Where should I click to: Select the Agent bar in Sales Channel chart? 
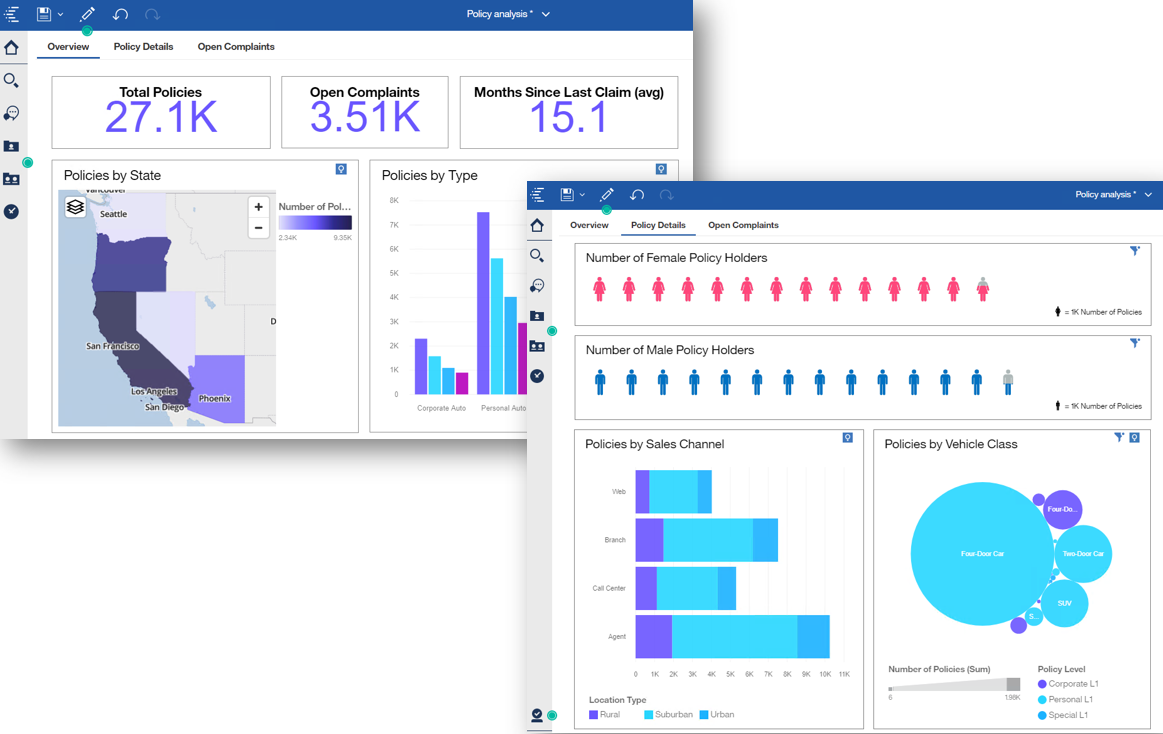pyautogui.click(x=732, y=637)
